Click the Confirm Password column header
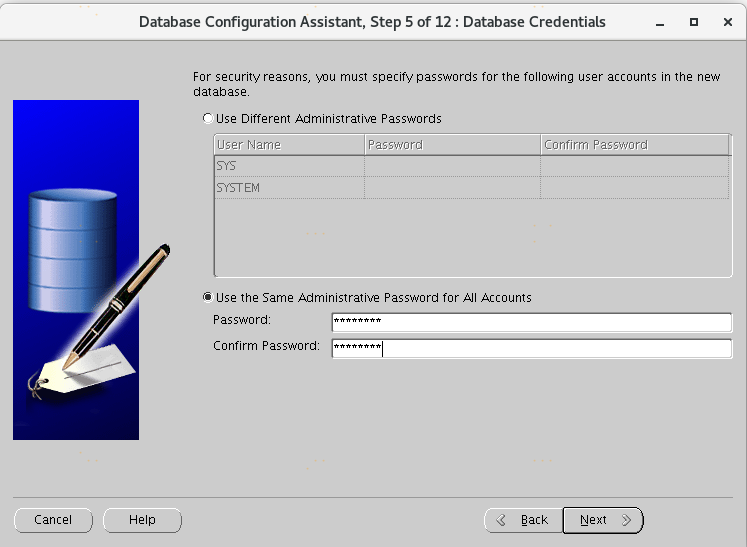 [634, 145]
